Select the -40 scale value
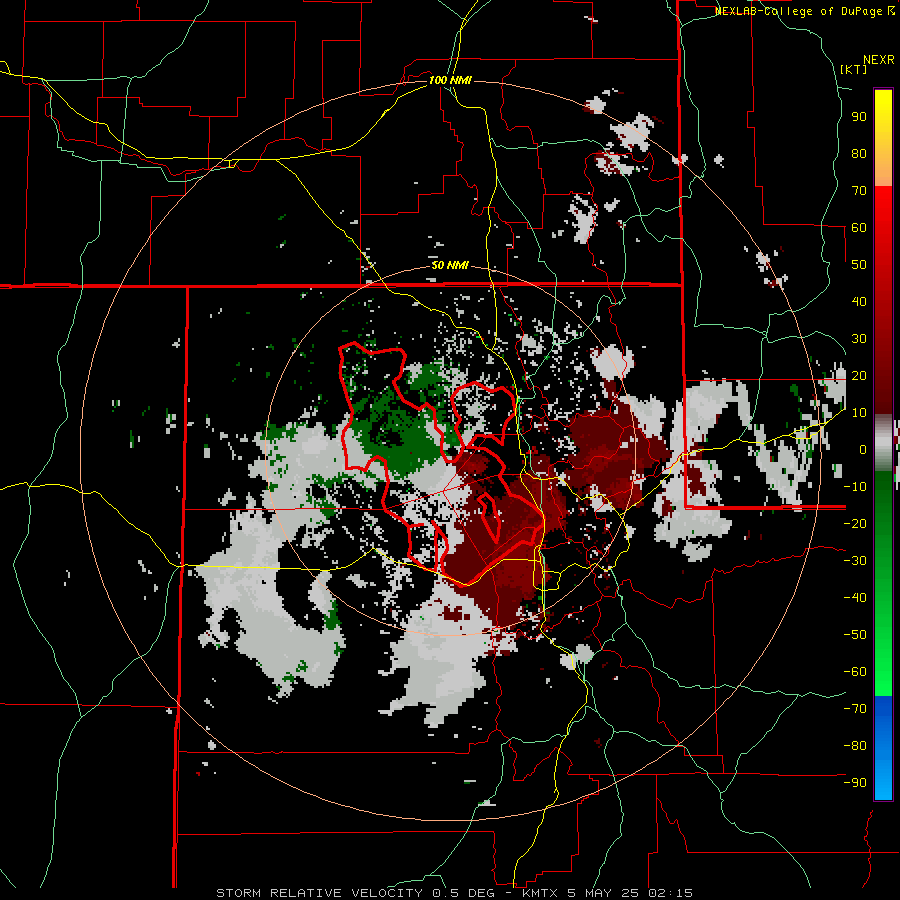Viewport: 900px width, 900px height. pyautogui.click(x=855, y=598)
